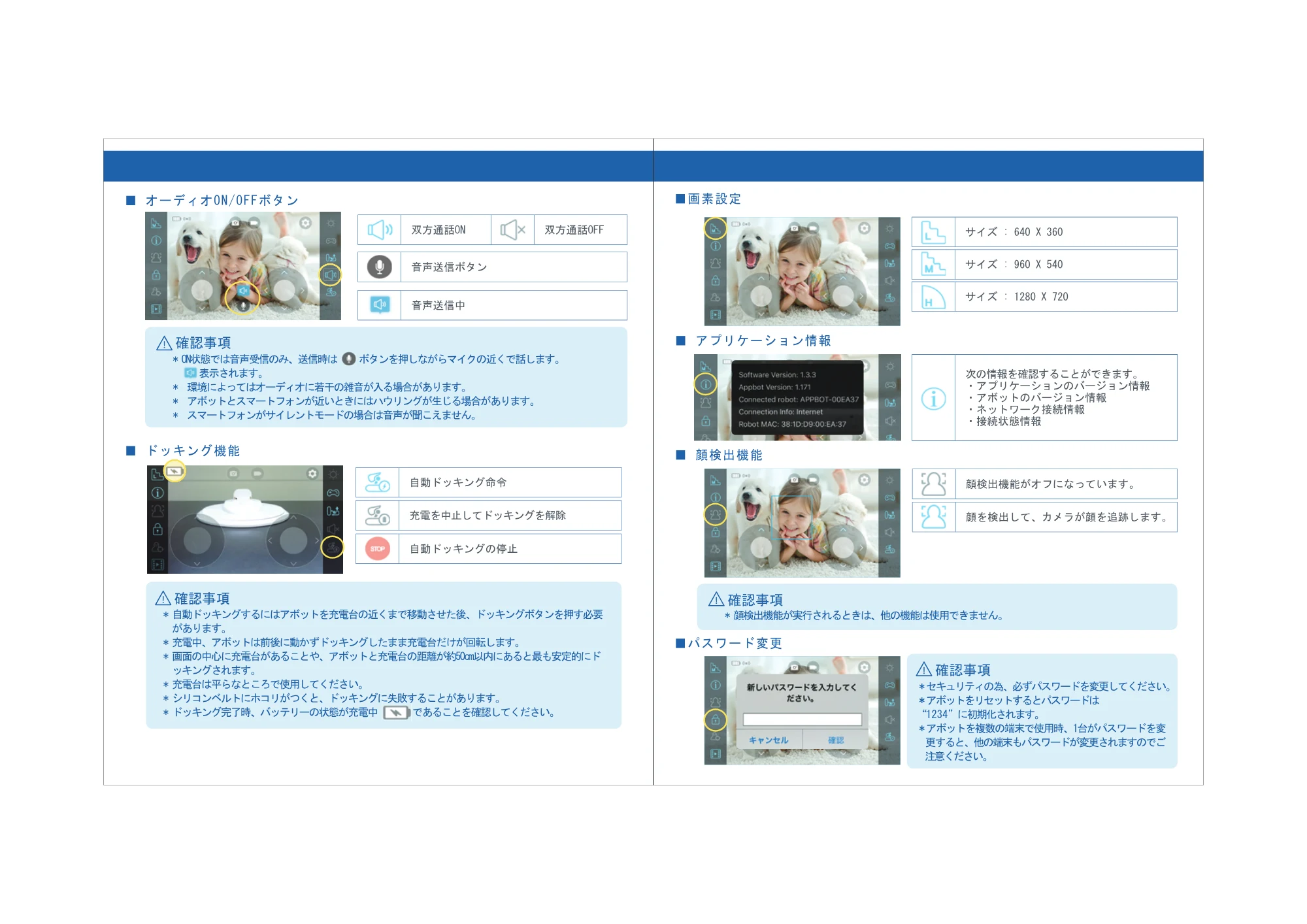Click the face detection box in the screenshot
The image size is (1307, 924).
[793, 516]
